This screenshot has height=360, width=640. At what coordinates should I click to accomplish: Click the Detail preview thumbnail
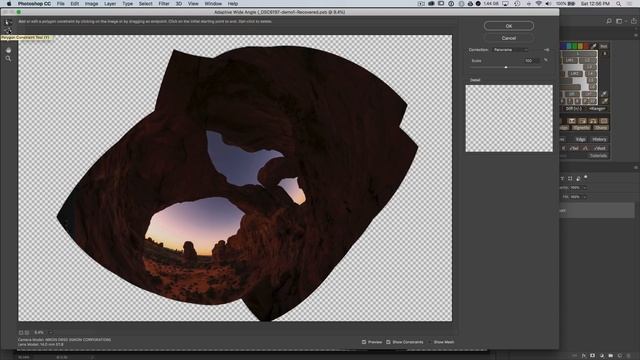[509, 118]
